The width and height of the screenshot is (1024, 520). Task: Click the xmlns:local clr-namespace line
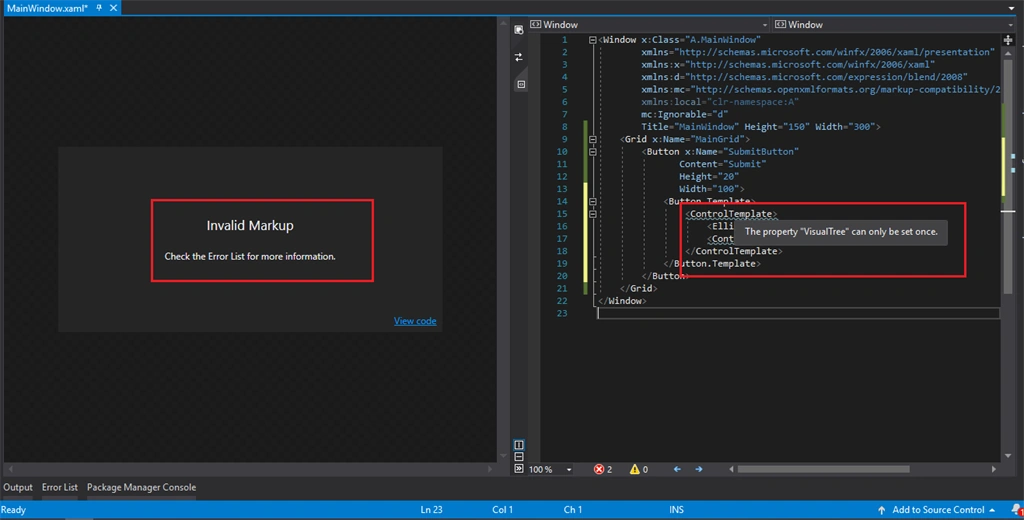pyautogui.click(x=720, y=102)
